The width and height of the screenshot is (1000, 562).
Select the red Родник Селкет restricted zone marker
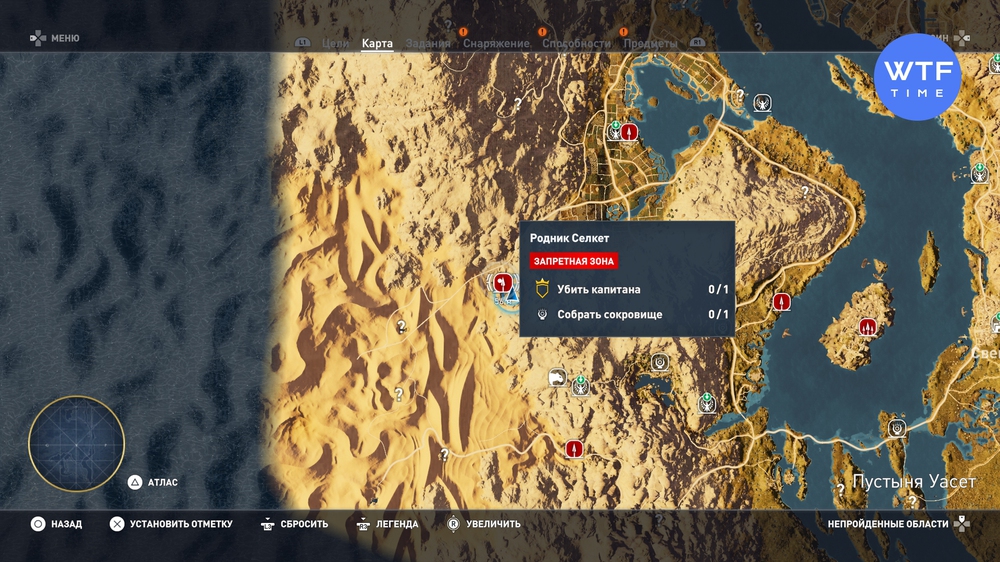point(499,283)
